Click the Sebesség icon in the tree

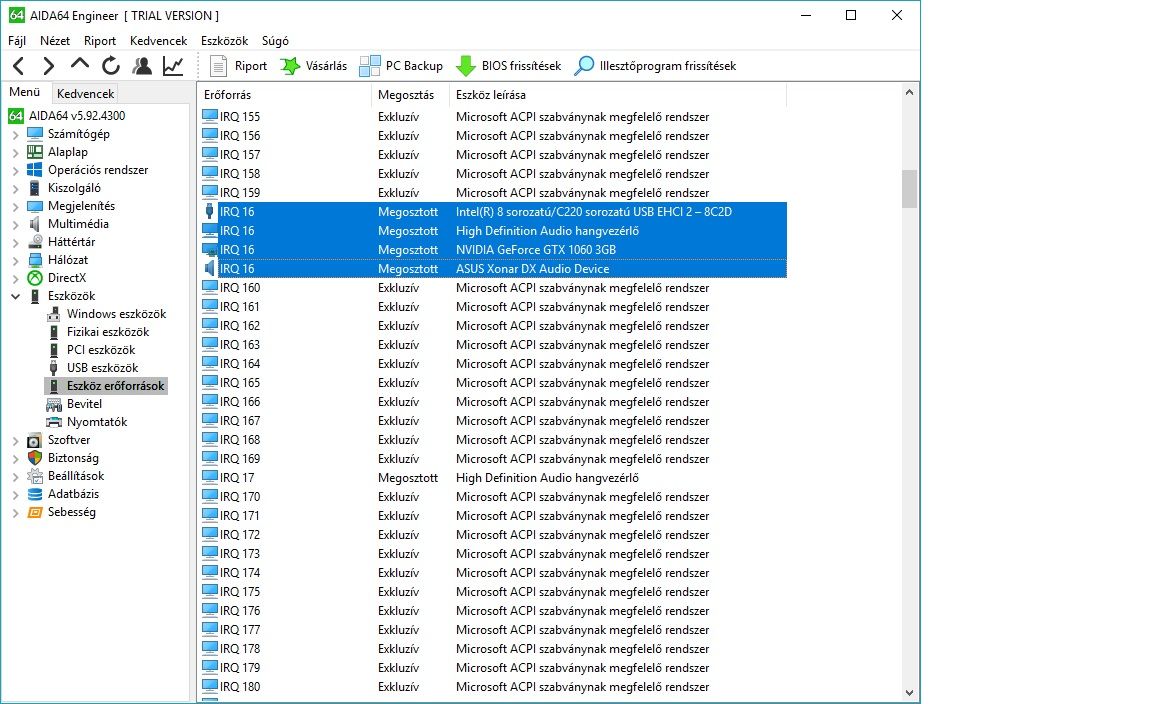35,512
